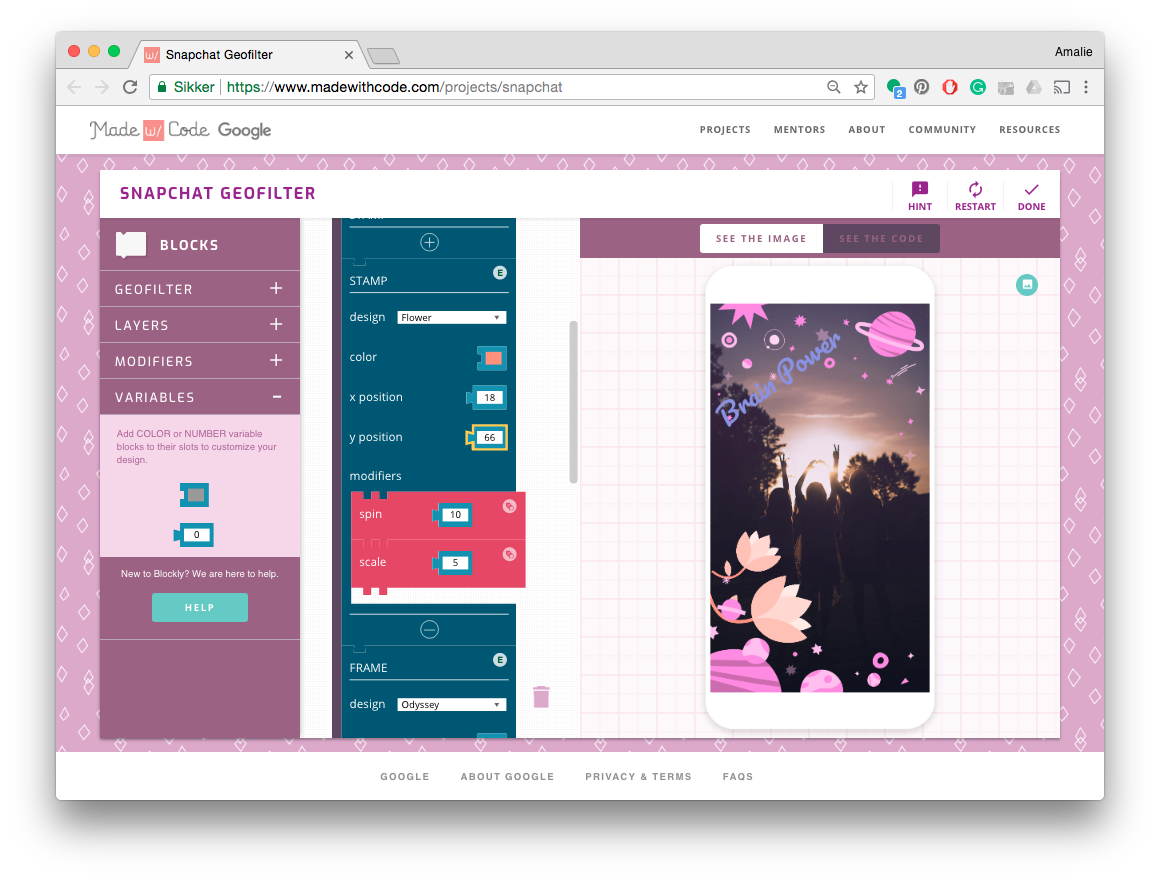Switch to the SEE THE IMAGE tab
This screenshot has width=1160, height=880.
[x=761, y=239]
